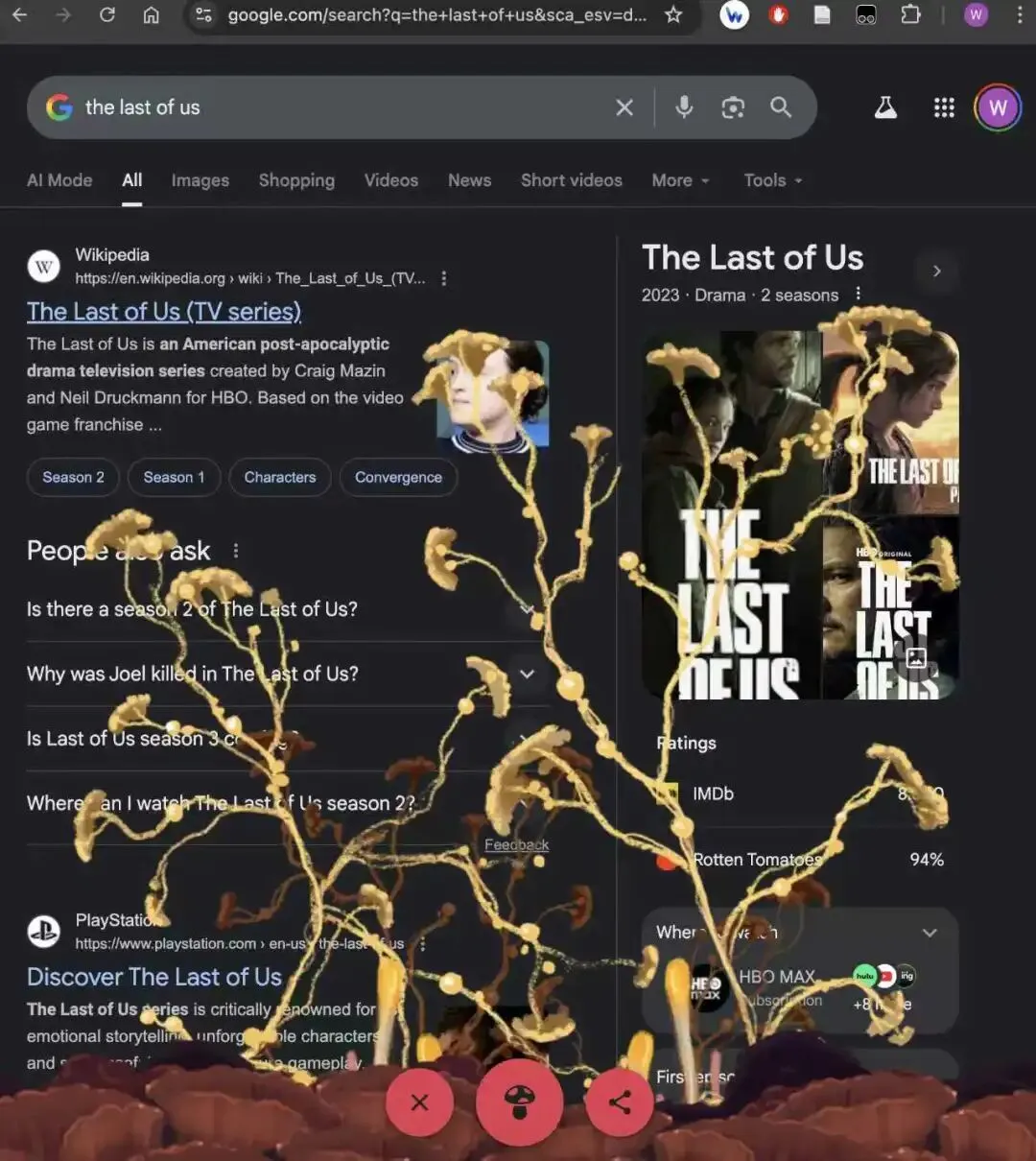Start a voice search with the microphone icon
The height and width of the screenshot is (1161, 1036).
[x=684, y=107]
